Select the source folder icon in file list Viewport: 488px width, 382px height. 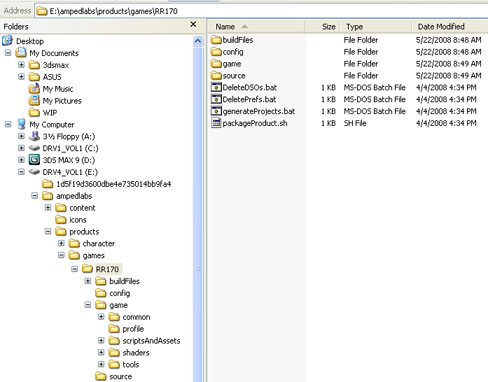click(216, 76)
